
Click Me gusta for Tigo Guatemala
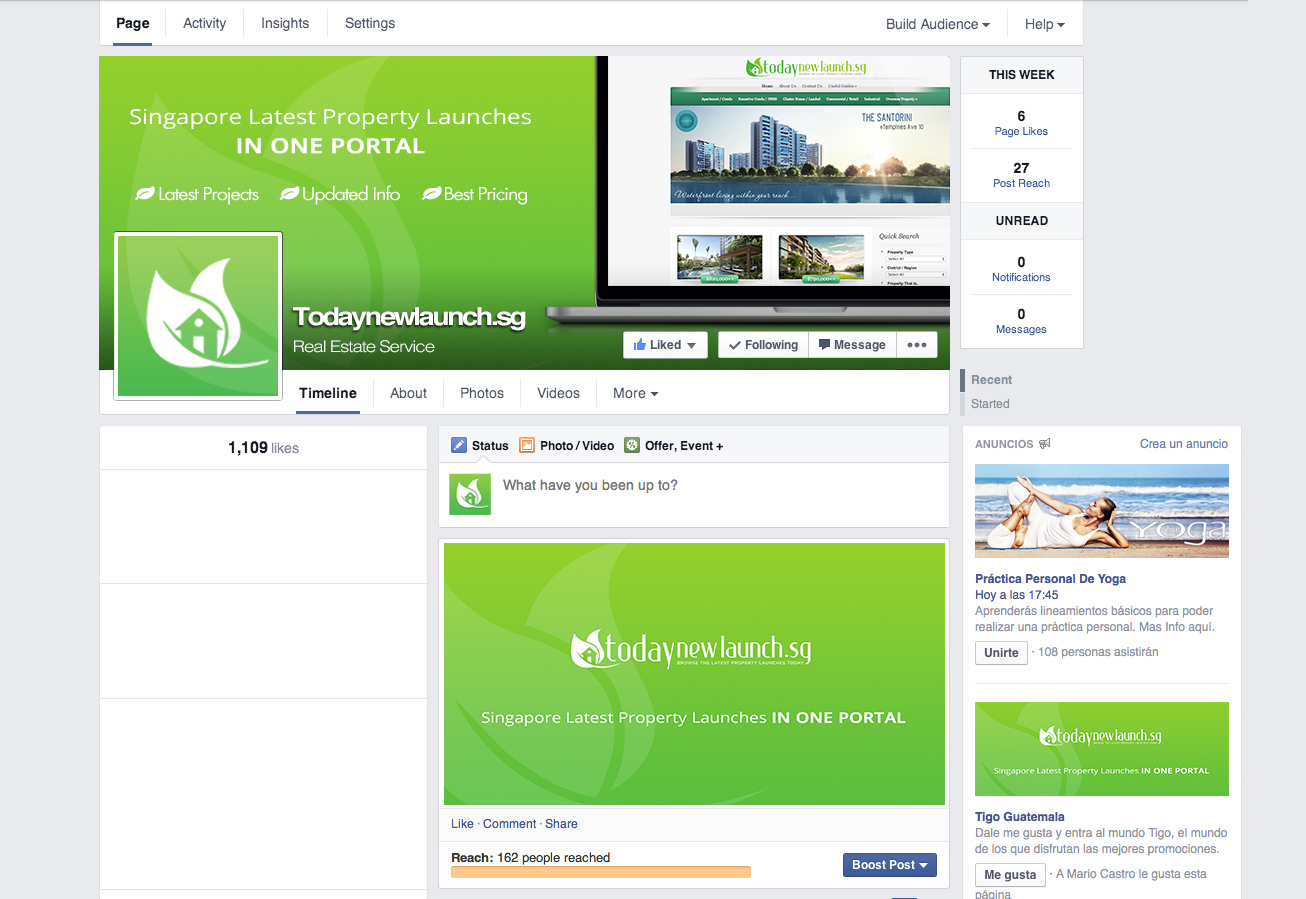(x=1010, y=875)
